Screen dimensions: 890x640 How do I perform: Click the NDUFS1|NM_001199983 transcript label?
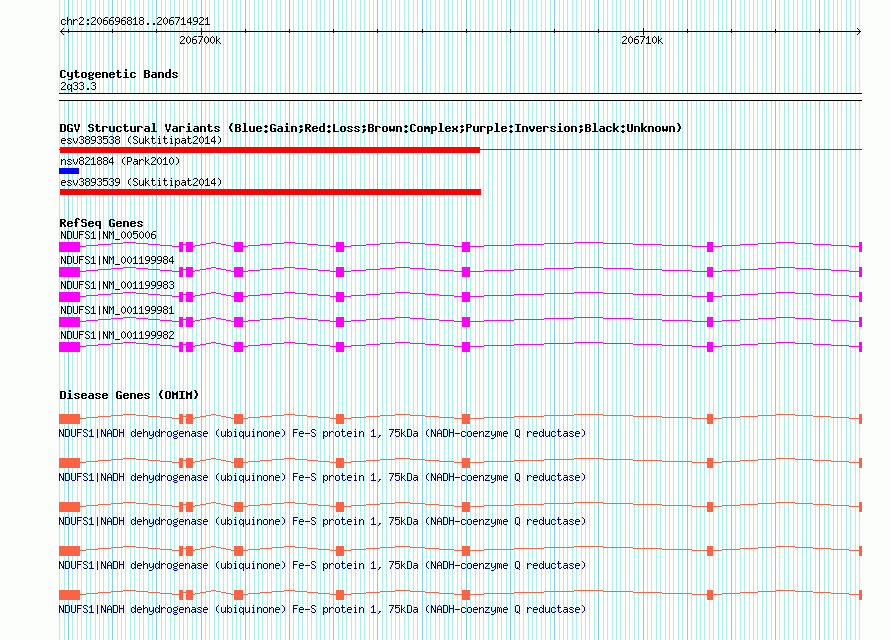(x=117, y=285)
